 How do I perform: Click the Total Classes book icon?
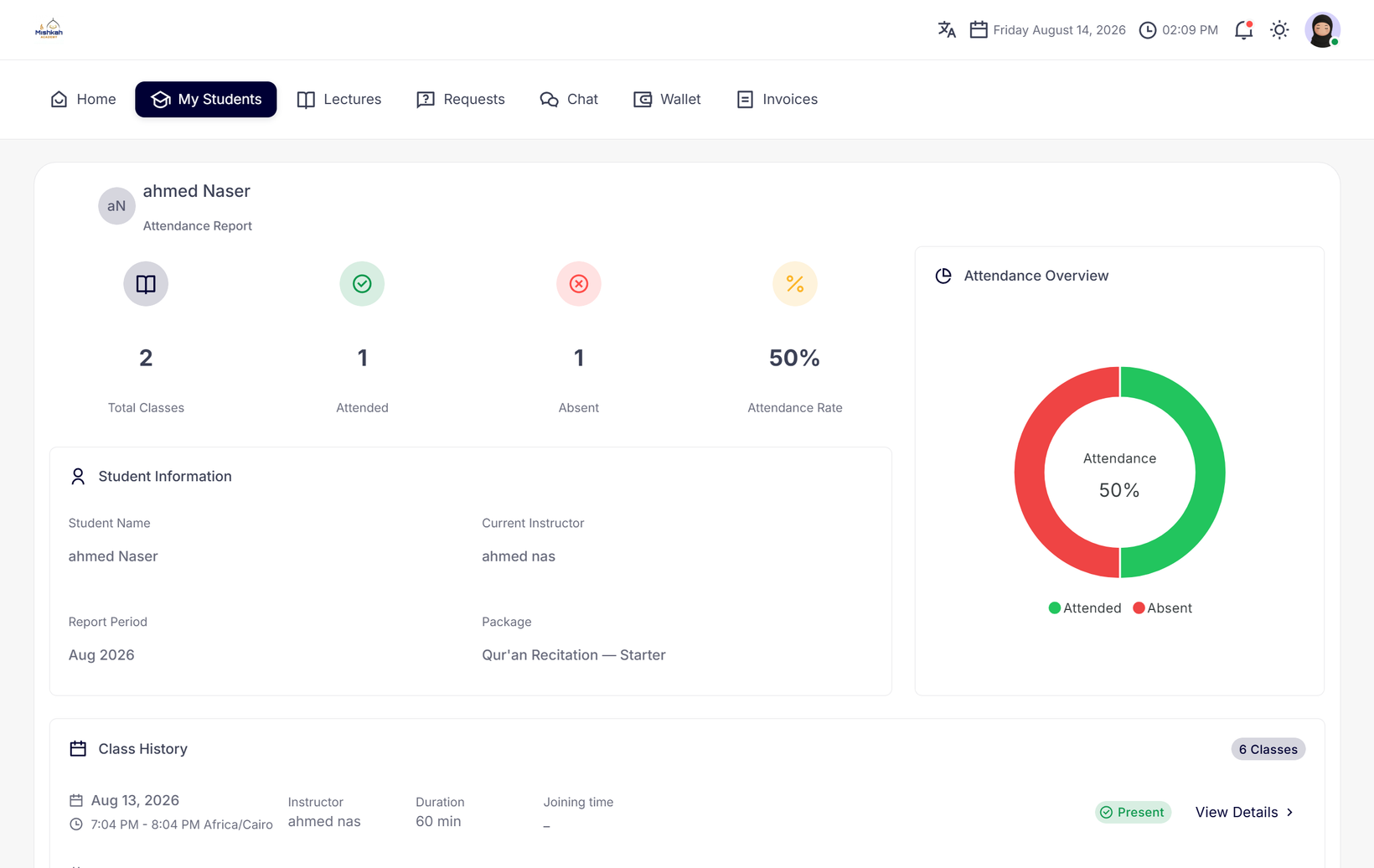click(146, 284)
